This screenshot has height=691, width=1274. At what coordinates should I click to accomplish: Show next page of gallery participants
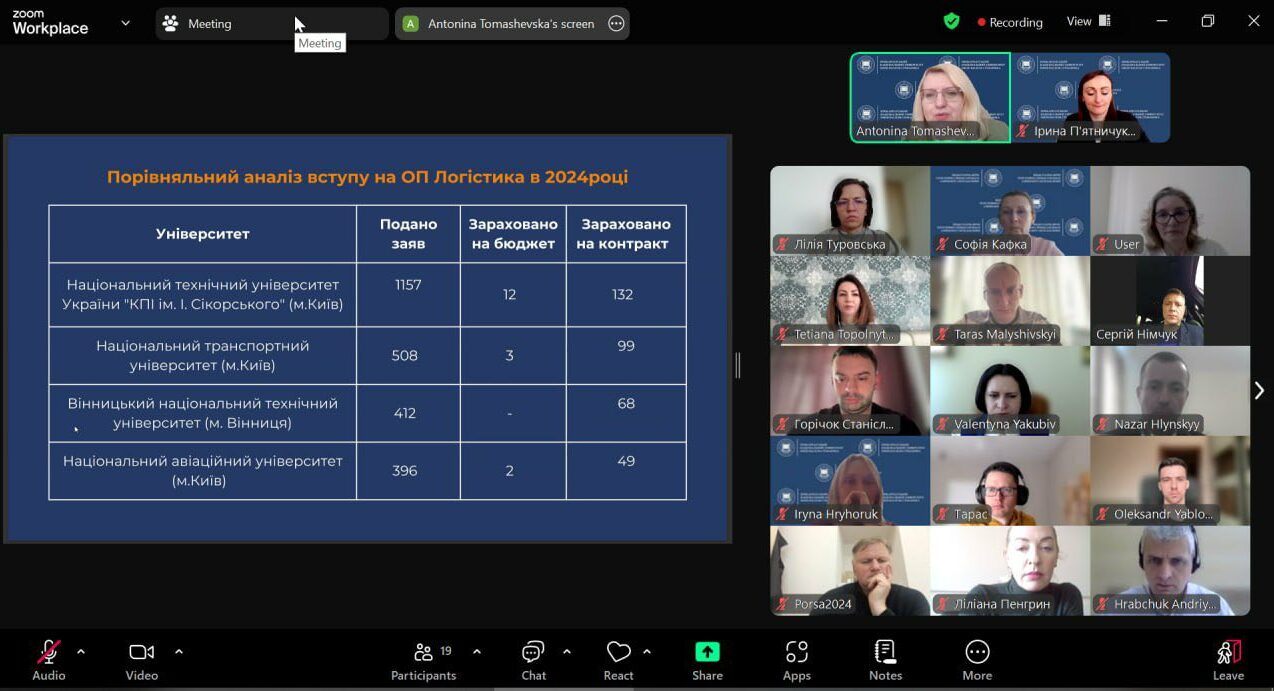pyautogui.click(x=1259, y=391)
